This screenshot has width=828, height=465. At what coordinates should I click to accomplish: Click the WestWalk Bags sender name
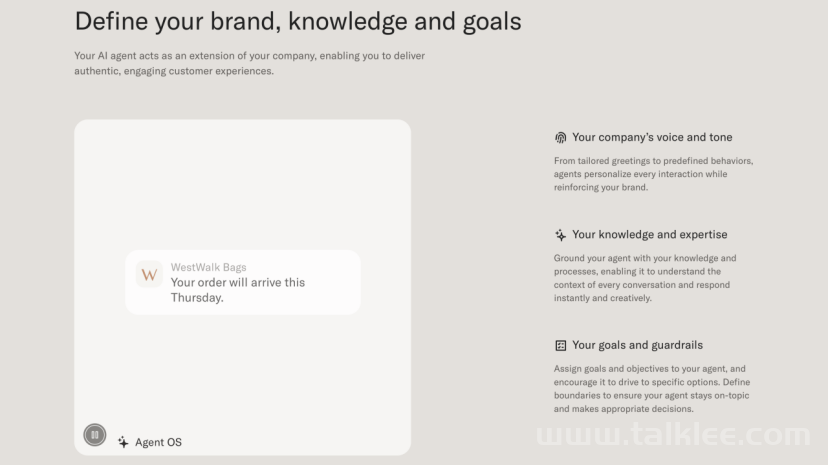[x=209, y=268]
